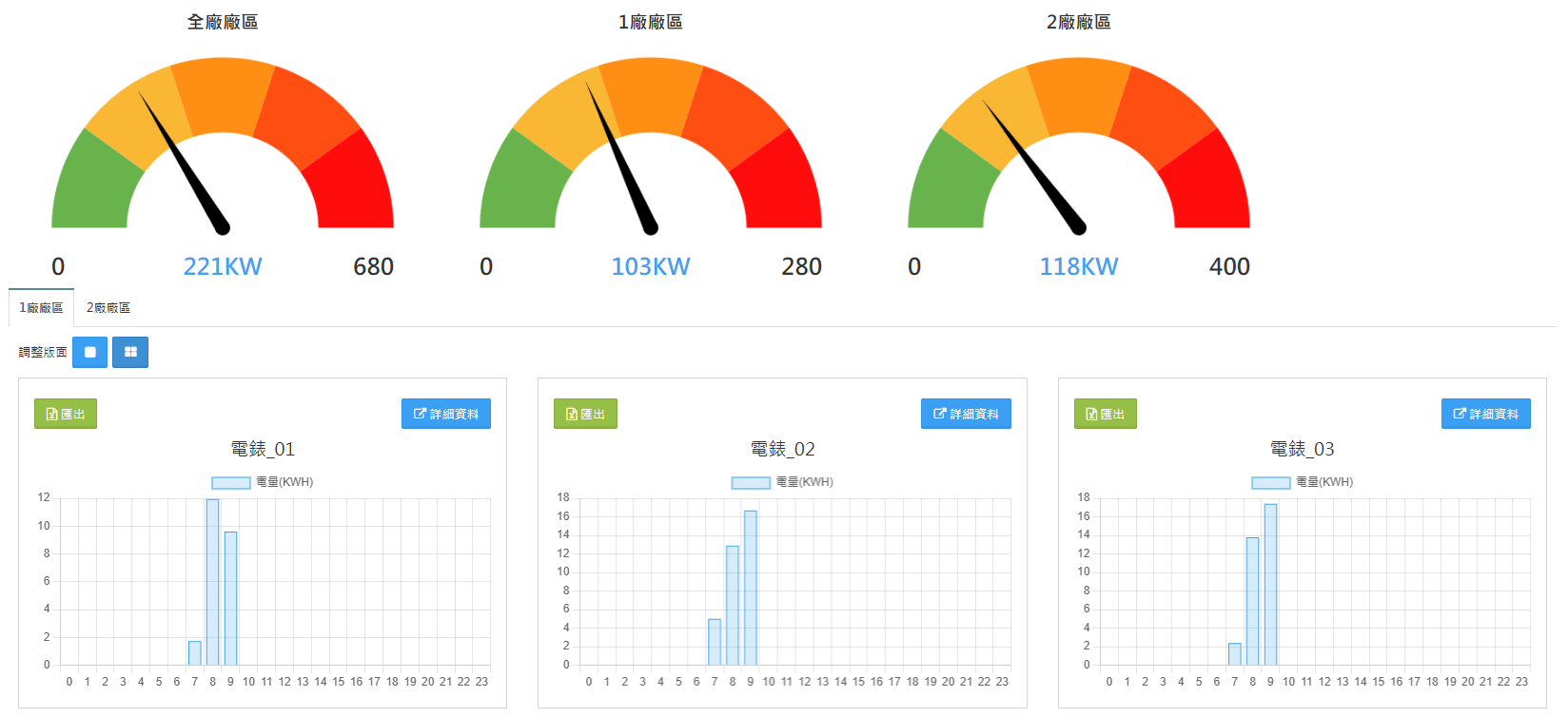
Task: Click the 118KW reading of 2廠廠區 gauge
Action: tap(1079, 266)
